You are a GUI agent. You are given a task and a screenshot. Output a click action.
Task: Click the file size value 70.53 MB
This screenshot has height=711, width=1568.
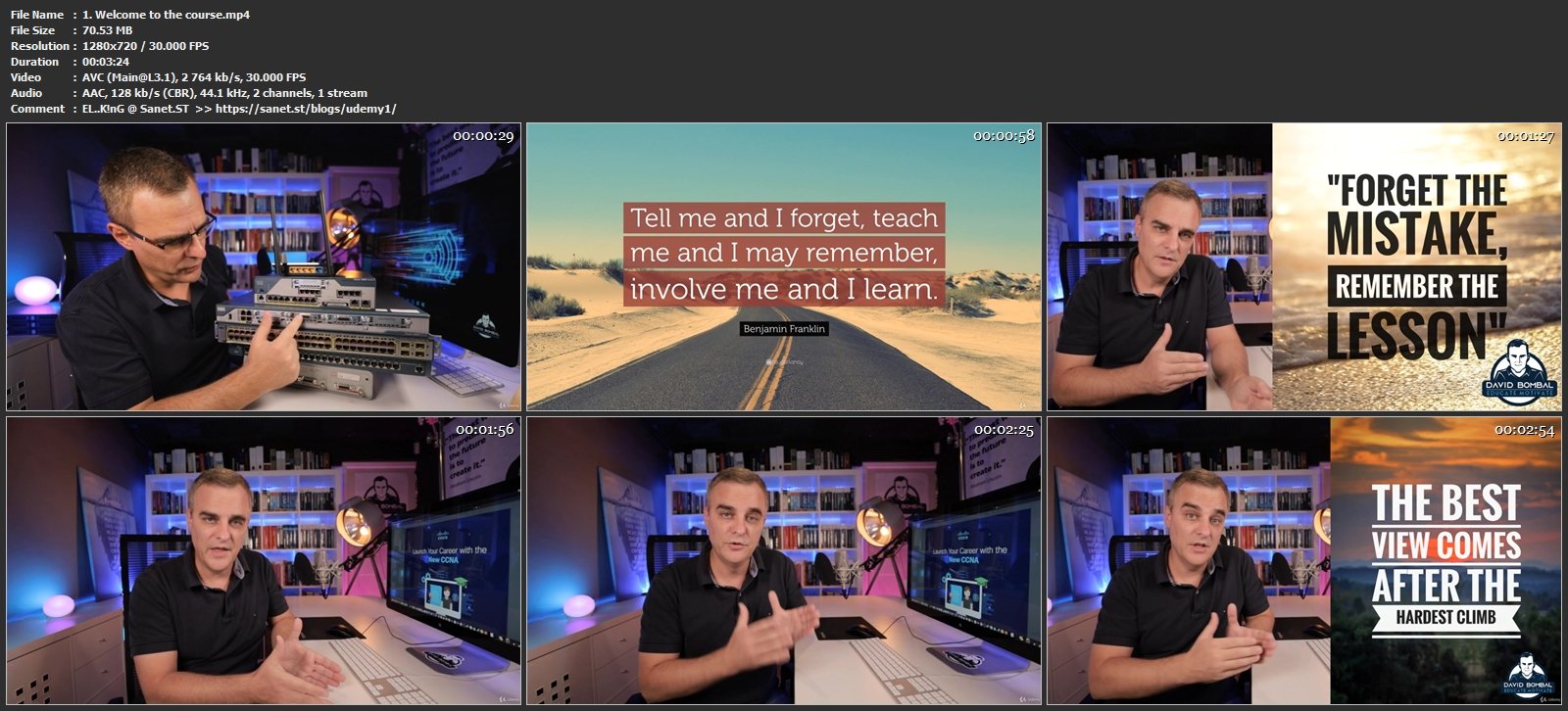pos(107,30)
